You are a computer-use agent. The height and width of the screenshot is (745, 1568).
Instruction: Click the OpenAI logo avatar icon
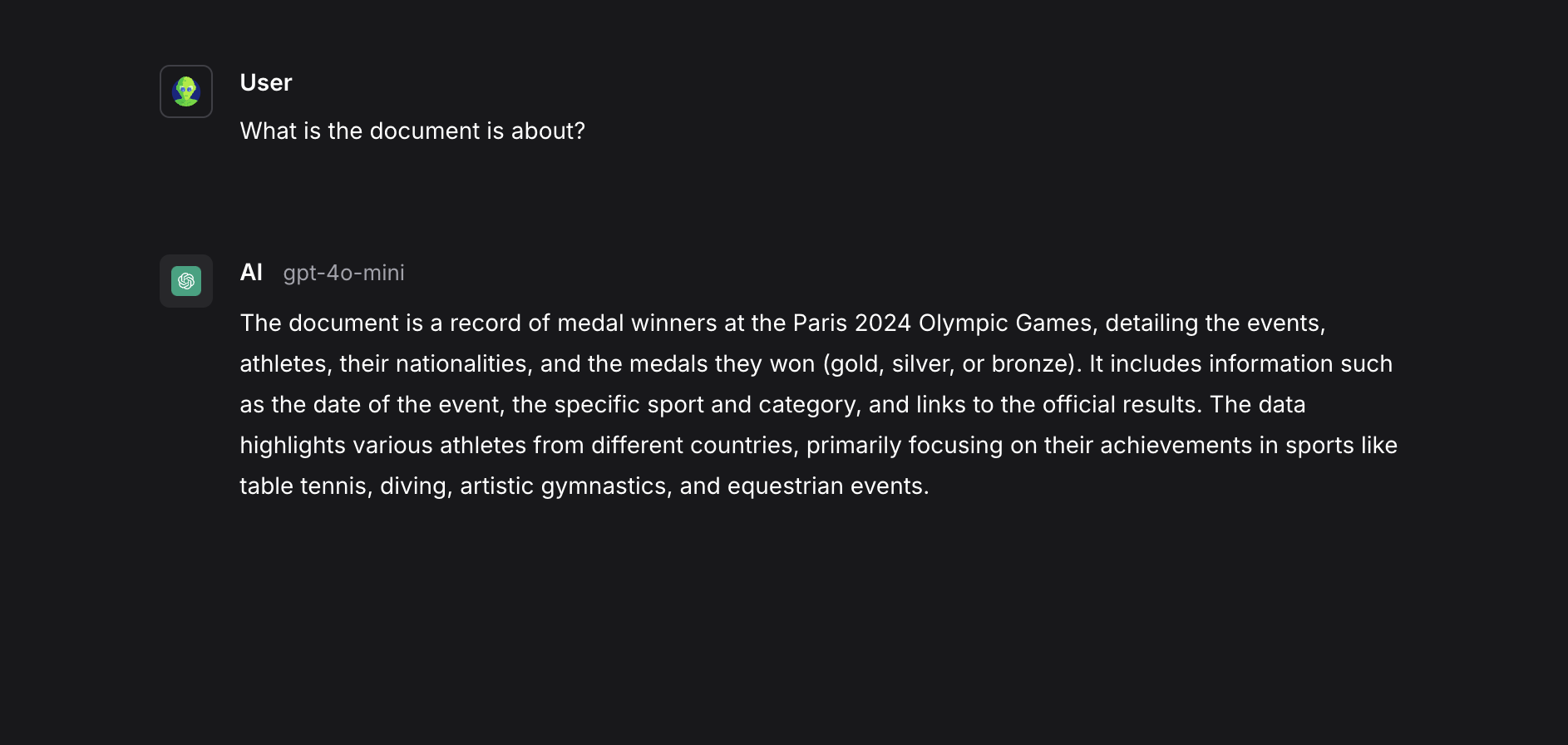[186, 281]
